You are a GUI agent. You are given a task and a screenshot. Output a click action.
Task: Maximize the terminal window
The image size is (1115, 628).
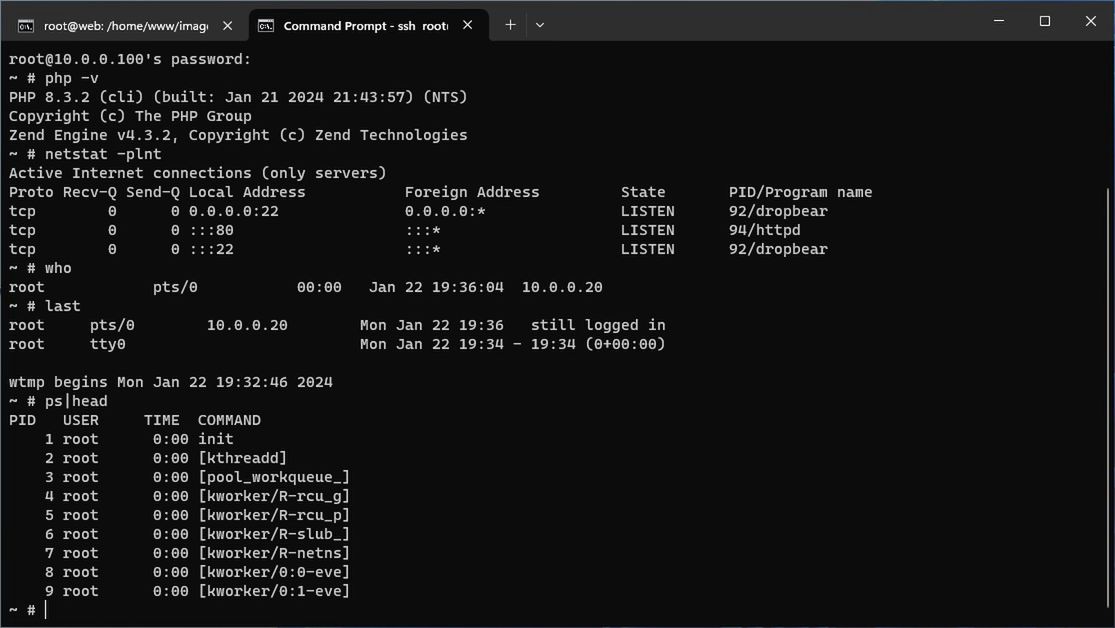point(1045,21)
